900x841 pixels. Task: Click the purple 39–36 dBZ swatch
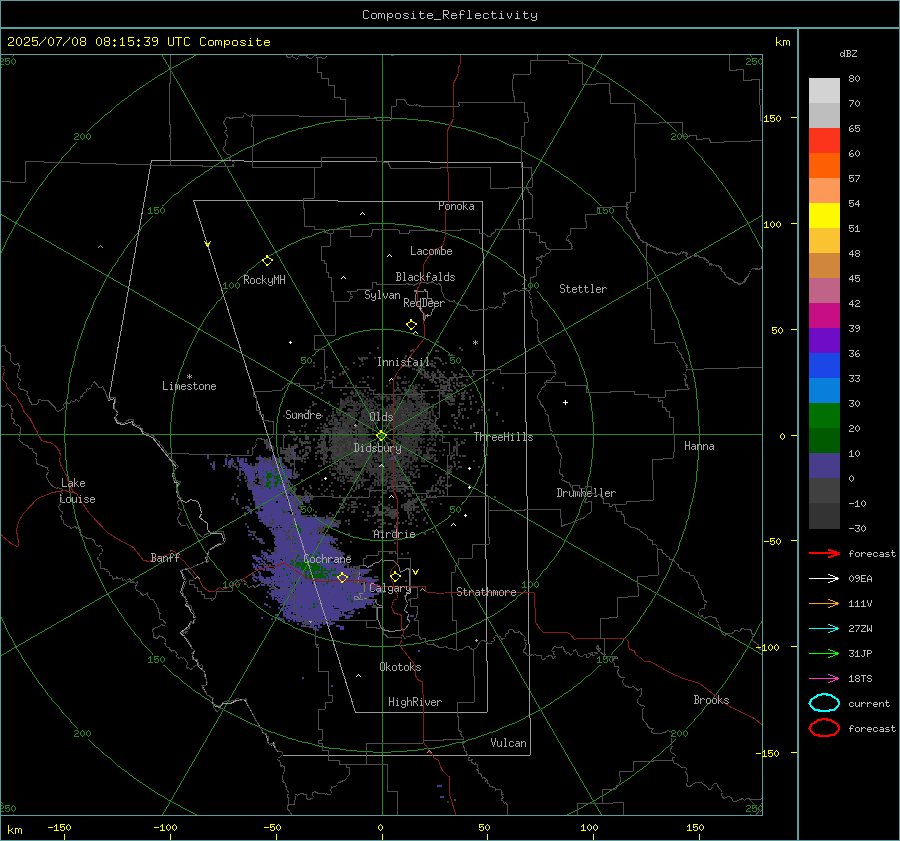click(824, 341)
